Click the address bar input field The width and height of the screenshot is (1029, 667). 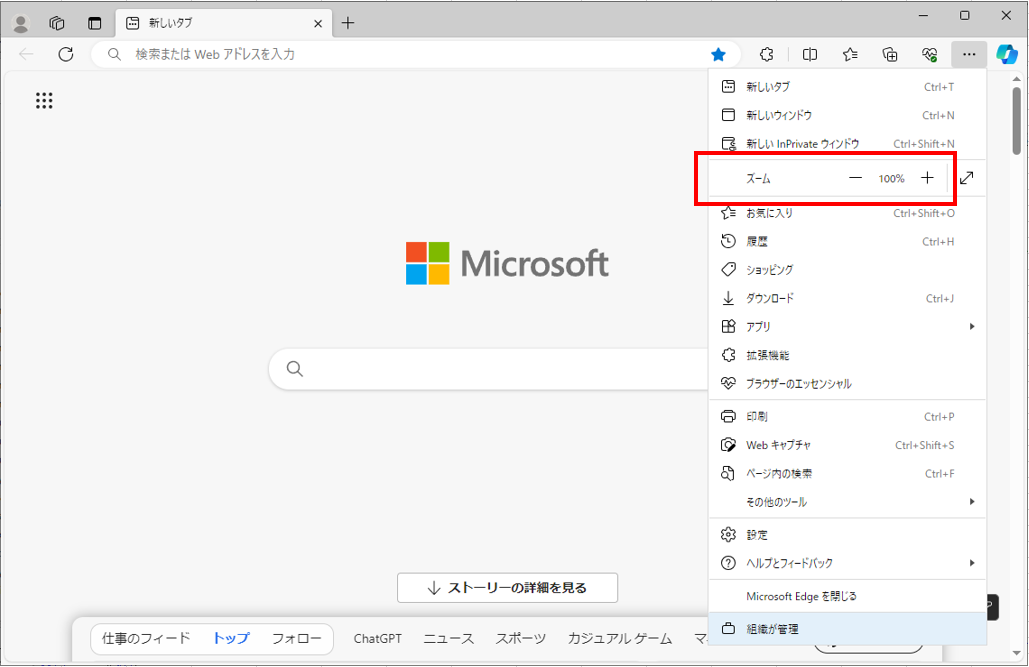coord(413,54)
